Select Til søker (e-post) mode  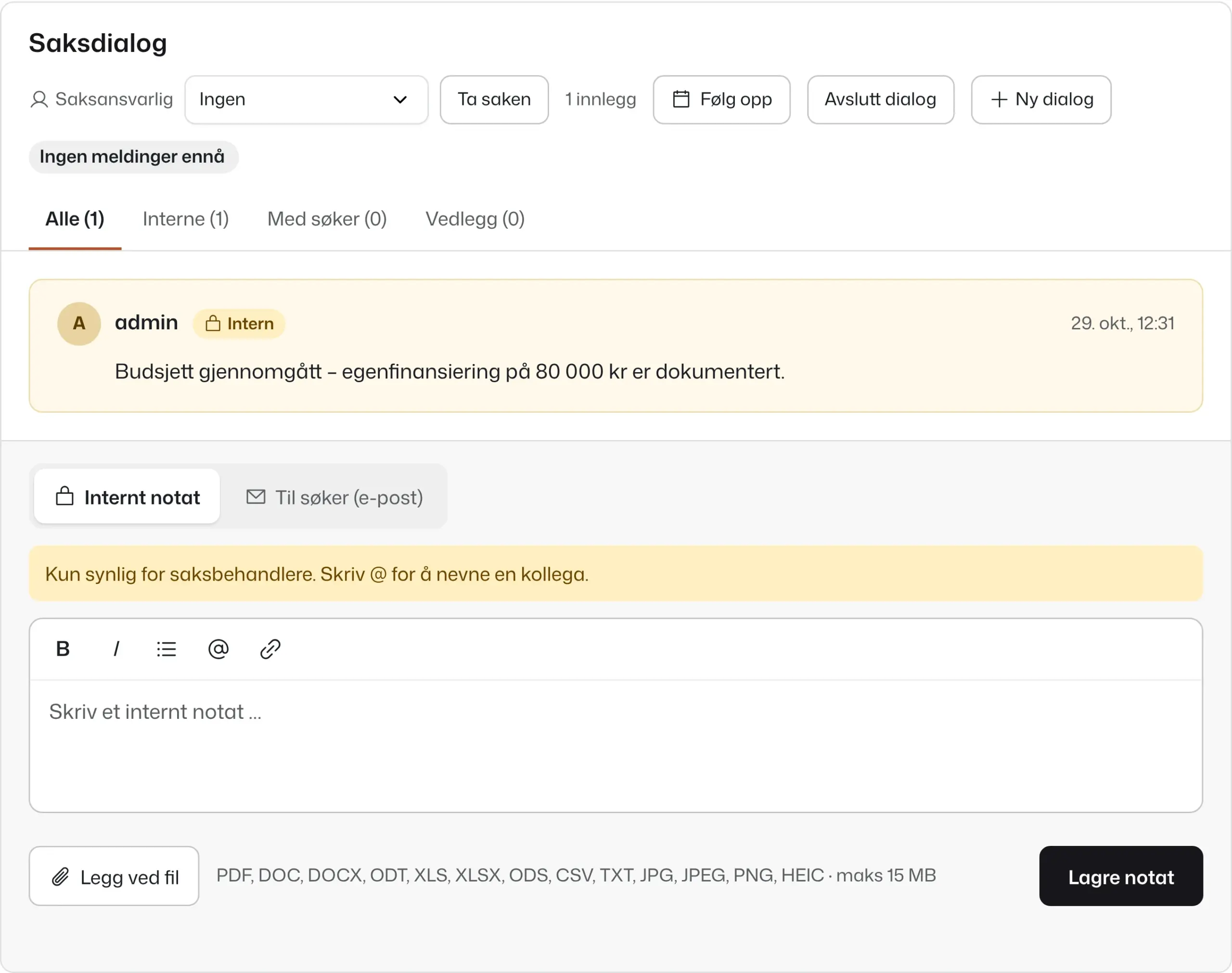click(334, 497)
